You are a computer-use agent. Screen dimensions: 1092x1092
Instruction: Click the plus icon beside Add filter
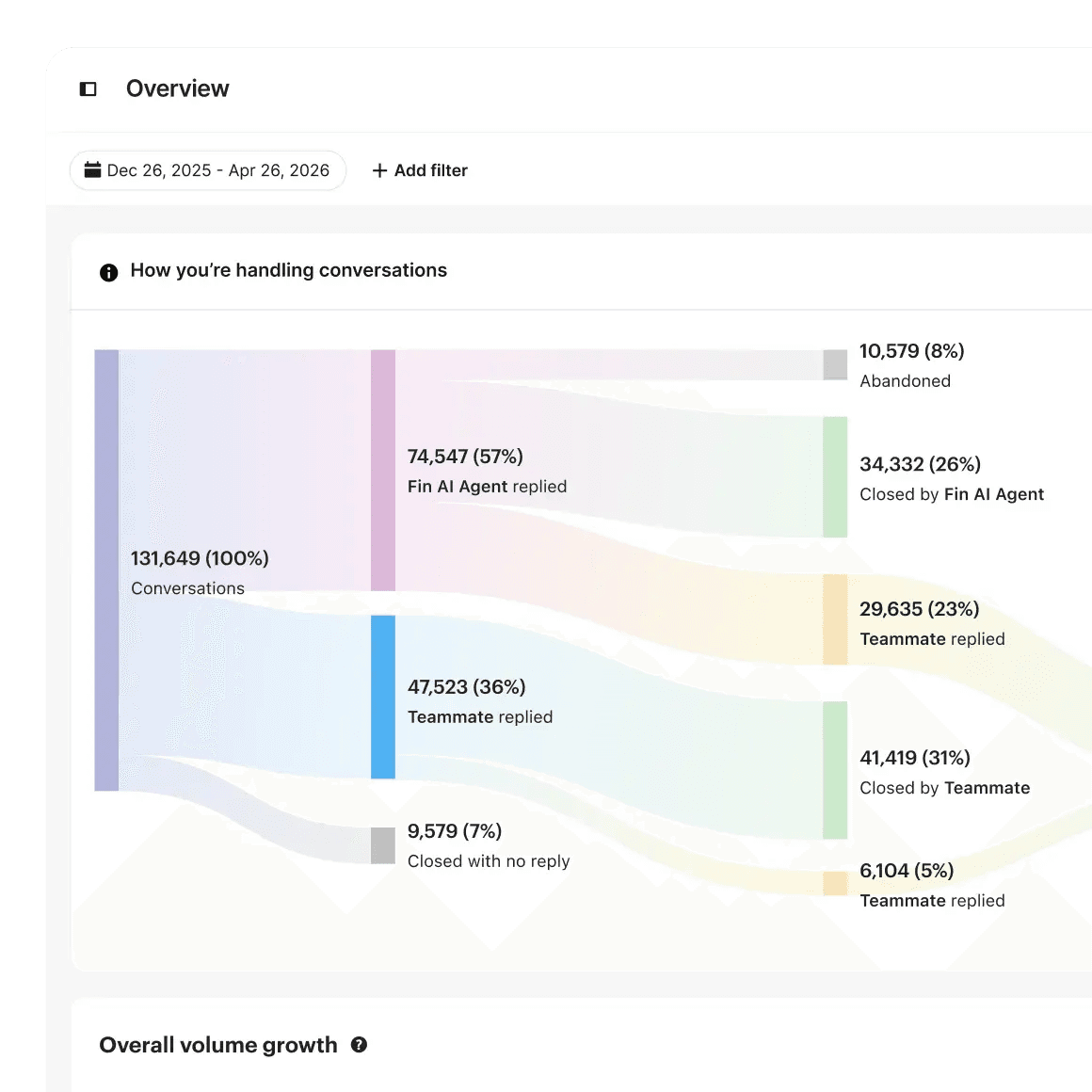[x=379, y=170]
